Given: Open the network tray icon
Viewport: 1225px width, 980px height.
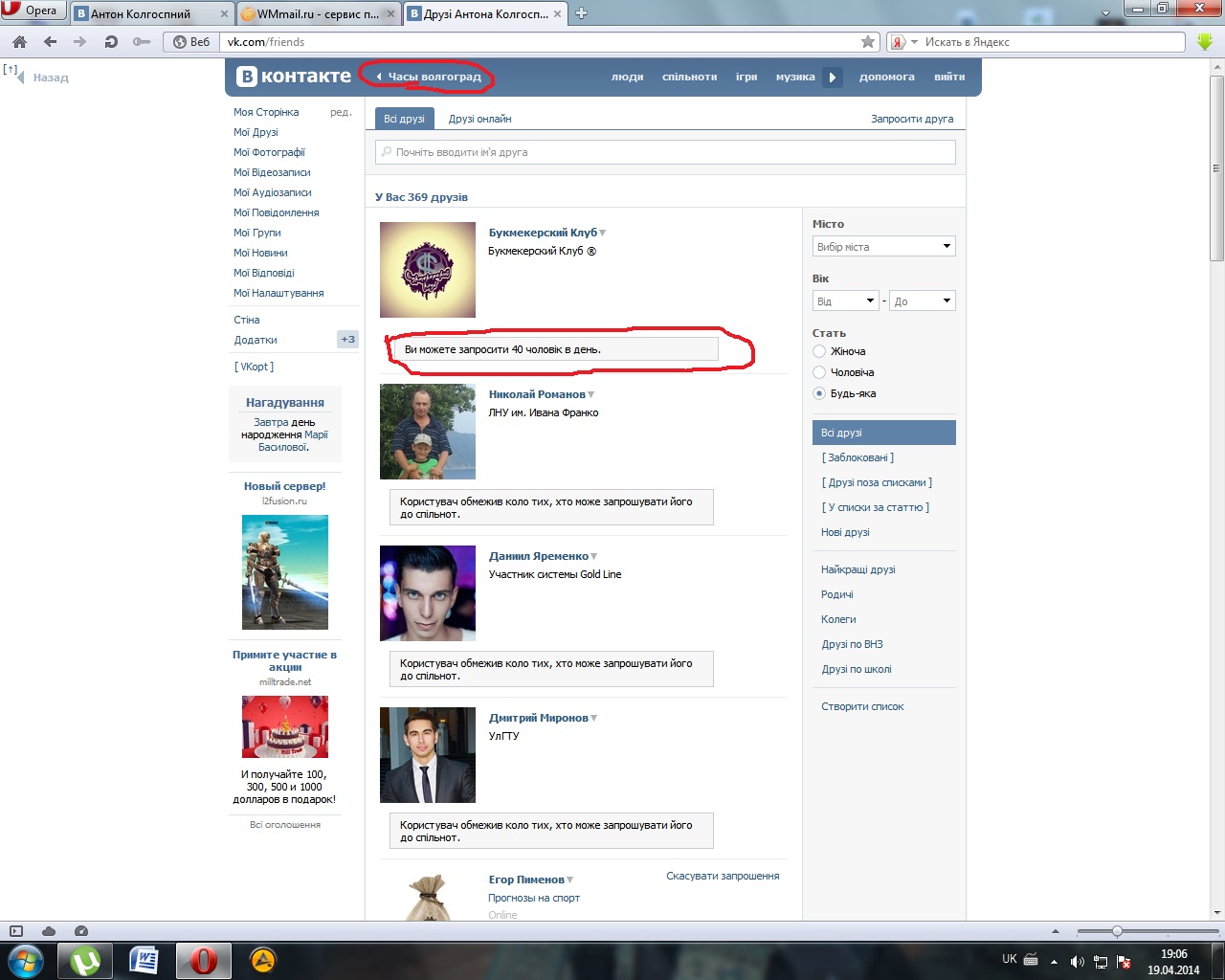Looking at the screenshot, I should click(1101, 962).
